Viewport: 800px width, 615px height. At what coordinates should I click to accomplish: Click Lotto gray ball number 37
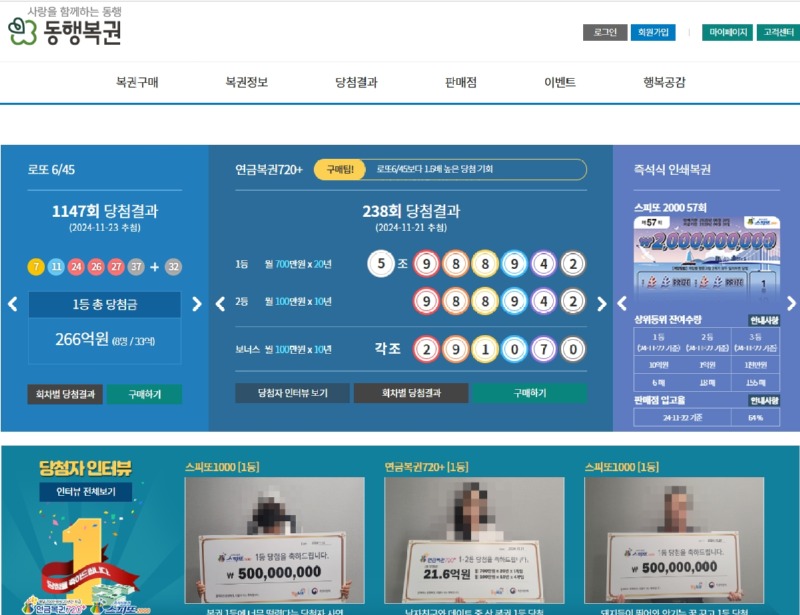click(x=136, y=266)
